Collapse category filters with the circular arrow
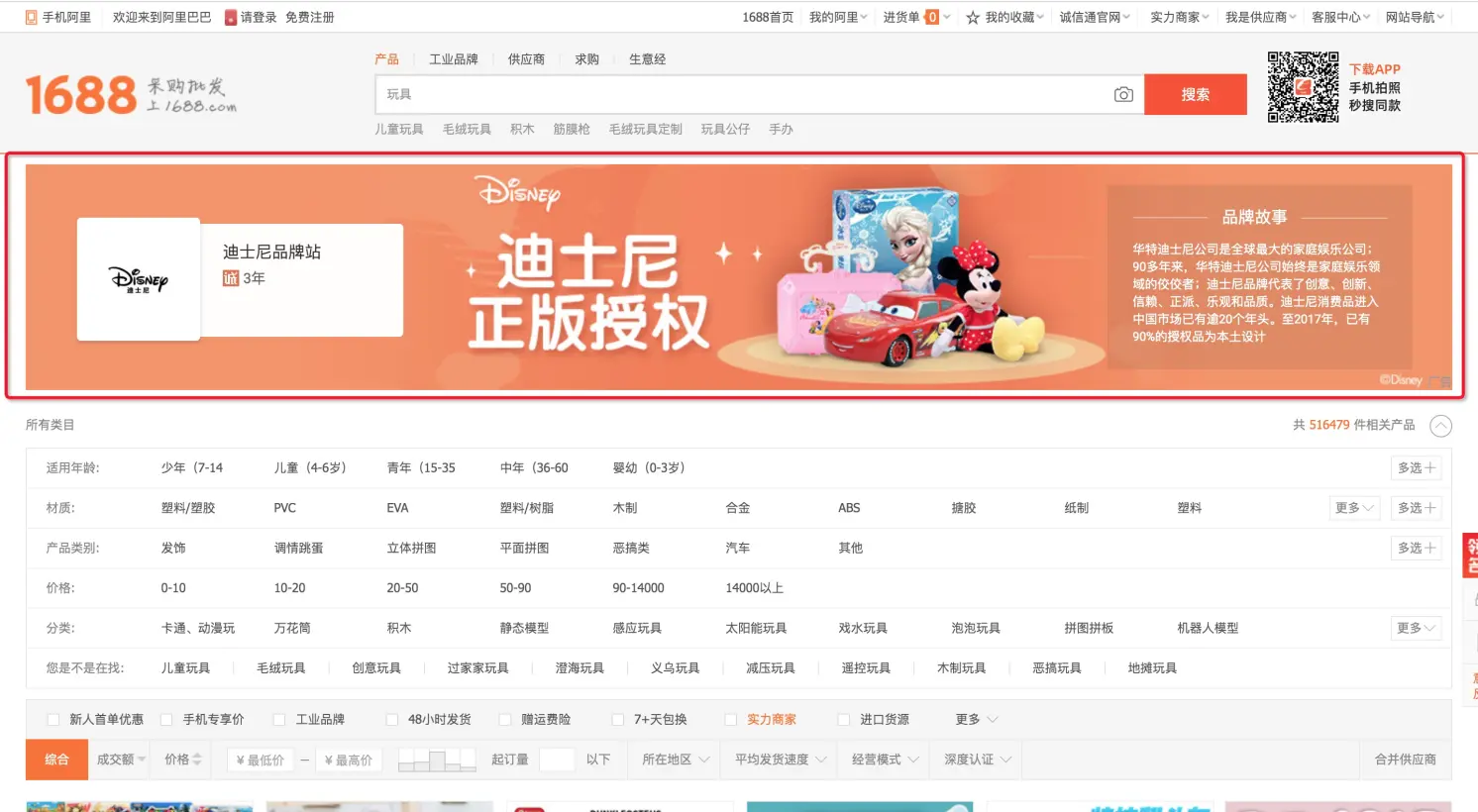Image resolution: width=1478 pixels, height=812 pixels. tap(1441, 426)
